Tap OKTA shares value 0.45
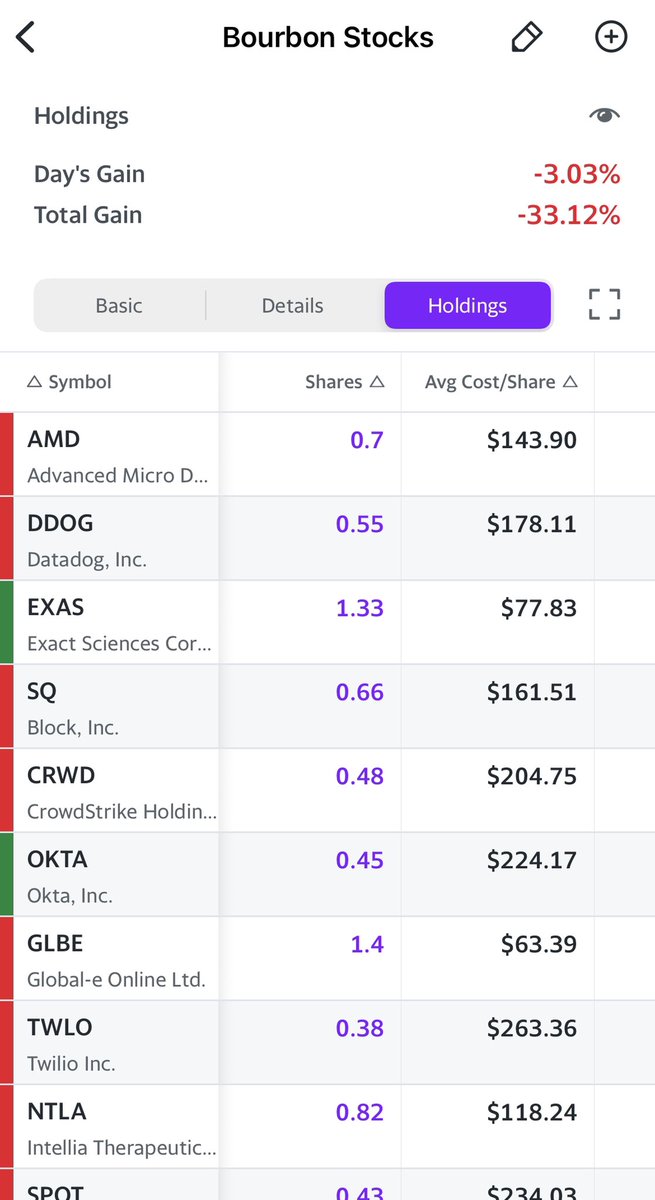The height and width of the screenshot is (1200, 655). click(360, 860)
